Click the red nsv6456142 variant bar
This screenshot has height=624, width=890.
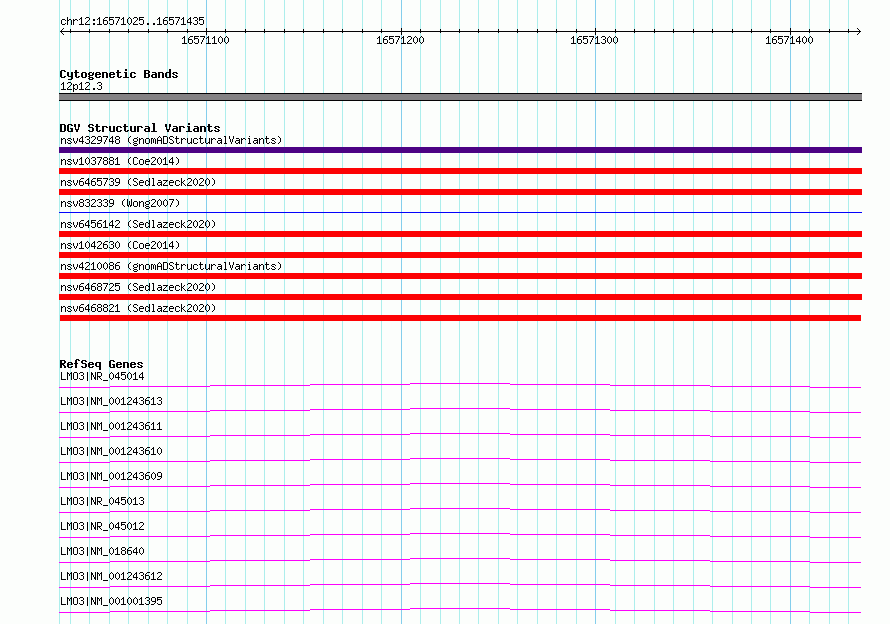point(460,234)
